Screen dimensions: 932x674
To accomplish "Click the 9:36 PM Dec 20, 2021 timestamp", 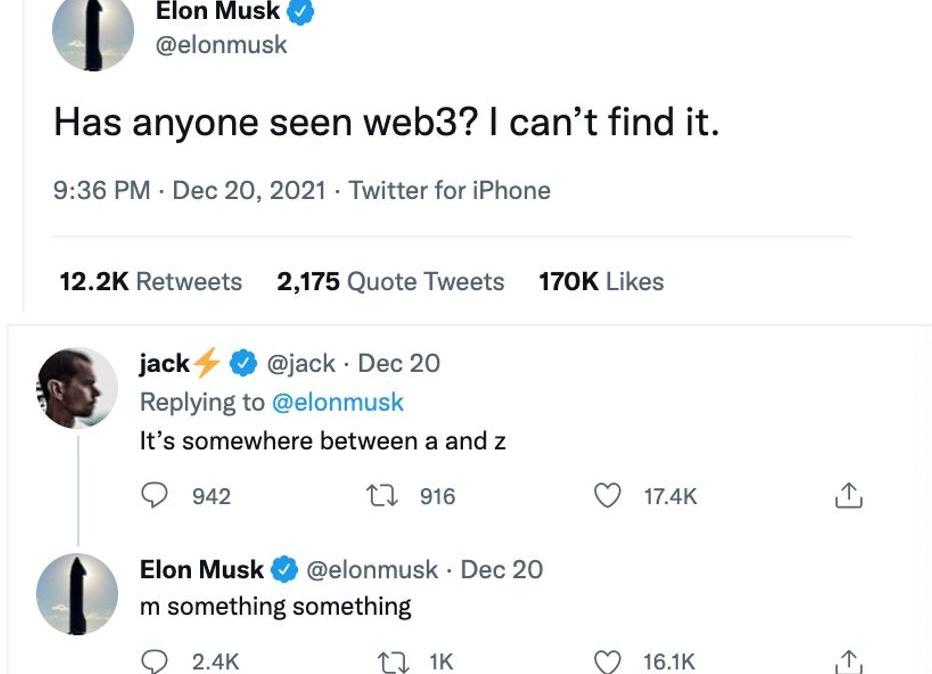I will 189,190.
